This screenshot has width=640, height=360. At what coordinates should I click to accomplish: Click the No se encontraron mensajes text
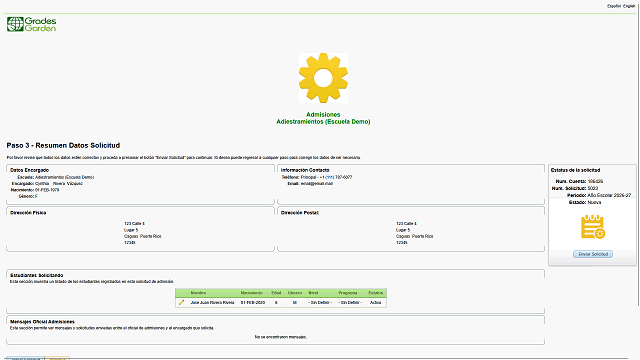[281, 337]
